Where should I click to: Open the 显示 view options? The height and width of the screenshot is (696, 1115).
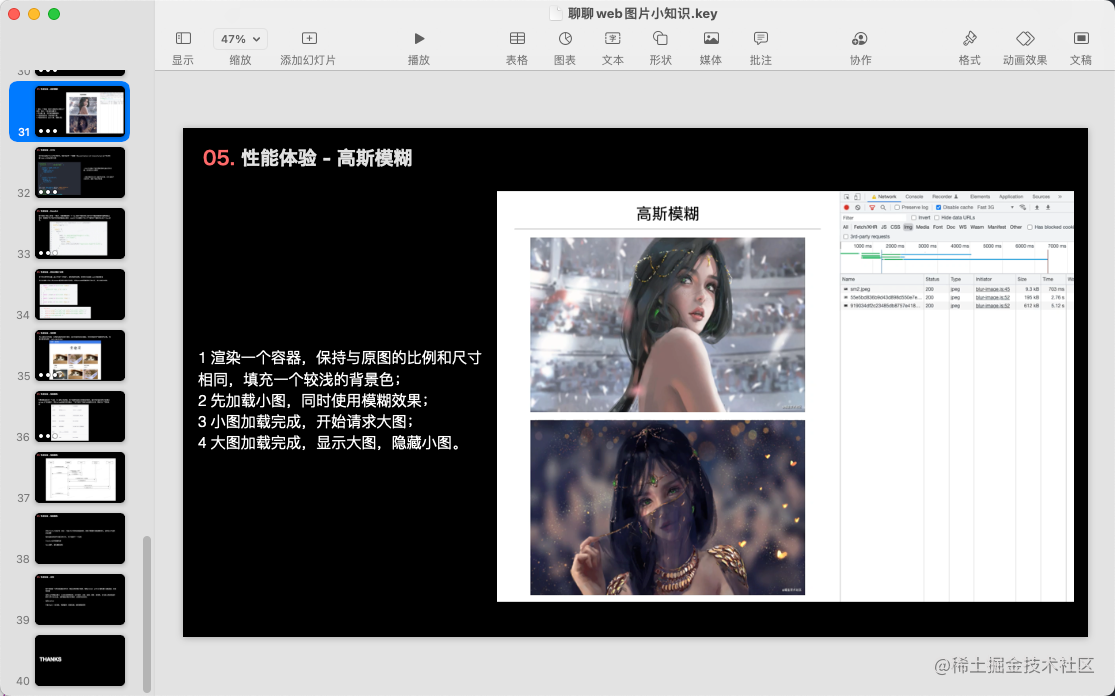(183, 48)
